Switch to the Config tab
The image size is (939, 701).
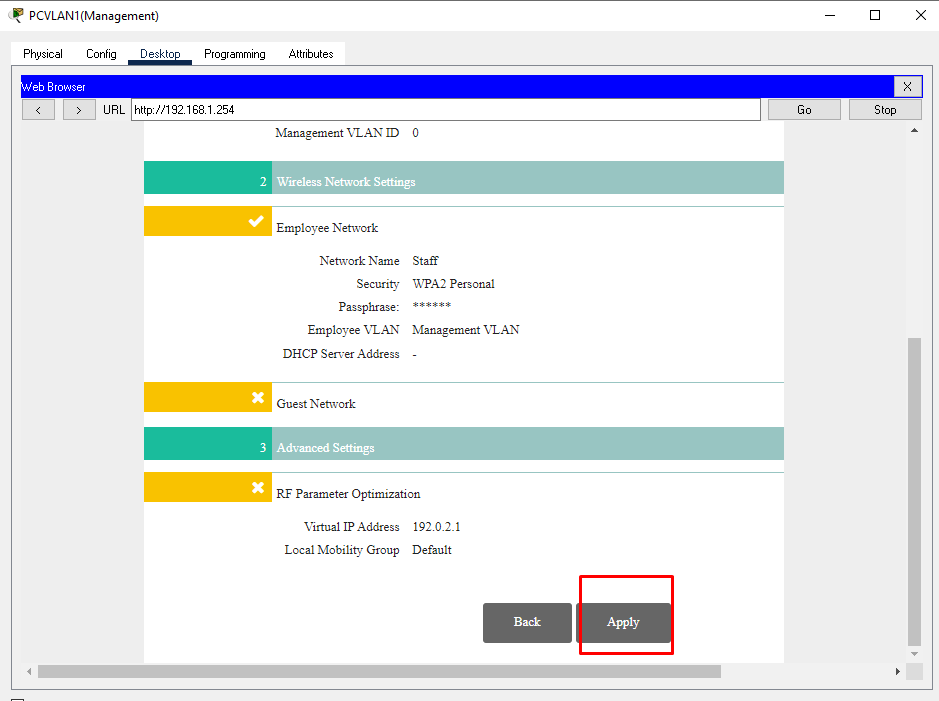click(101, 54)
